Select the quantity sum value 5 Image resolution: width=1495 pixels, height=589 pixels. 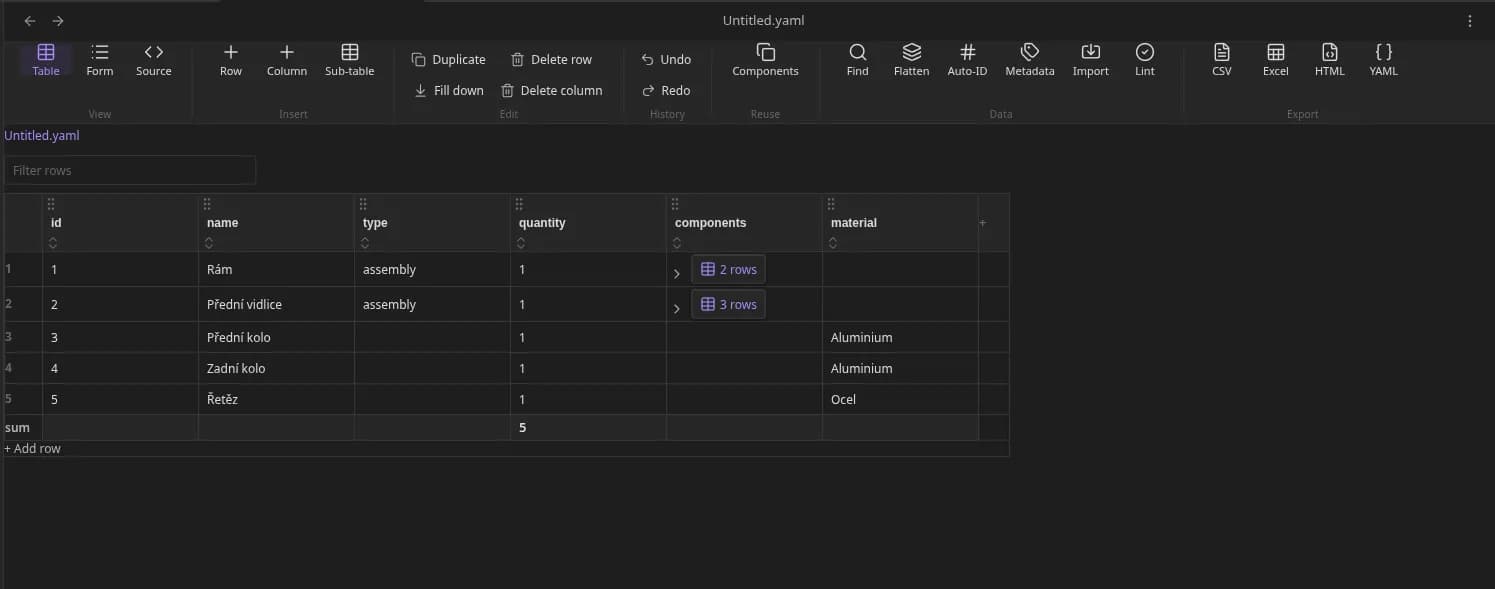[x=588, y=427]
